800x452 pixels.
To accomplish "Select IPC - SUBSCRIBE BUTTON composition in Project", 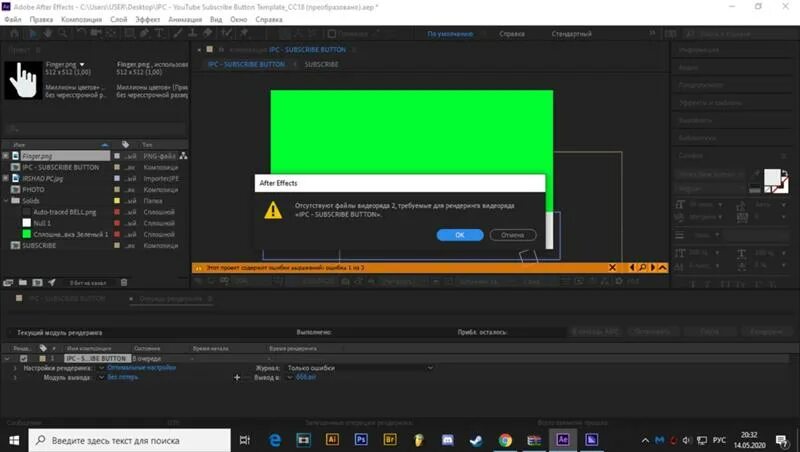I will click(61, 167).
